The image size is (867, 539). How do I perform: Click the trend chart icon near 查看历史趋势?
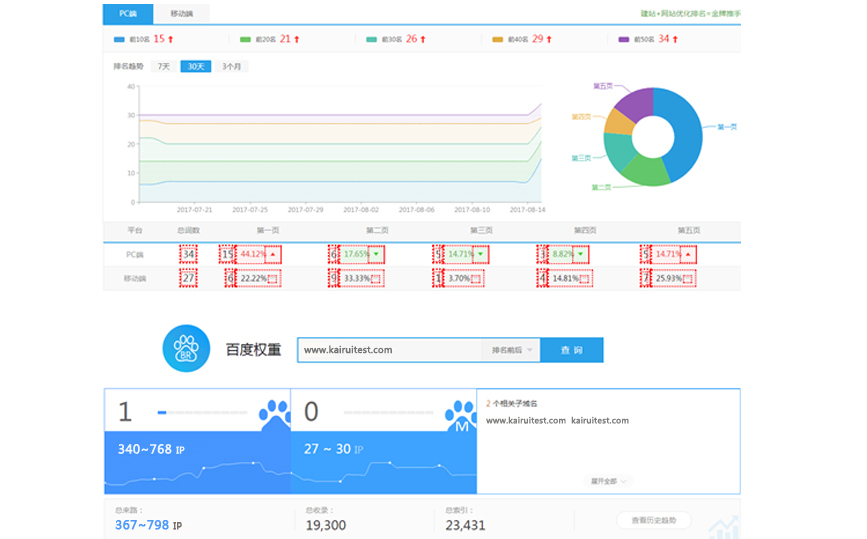point(723,527)
